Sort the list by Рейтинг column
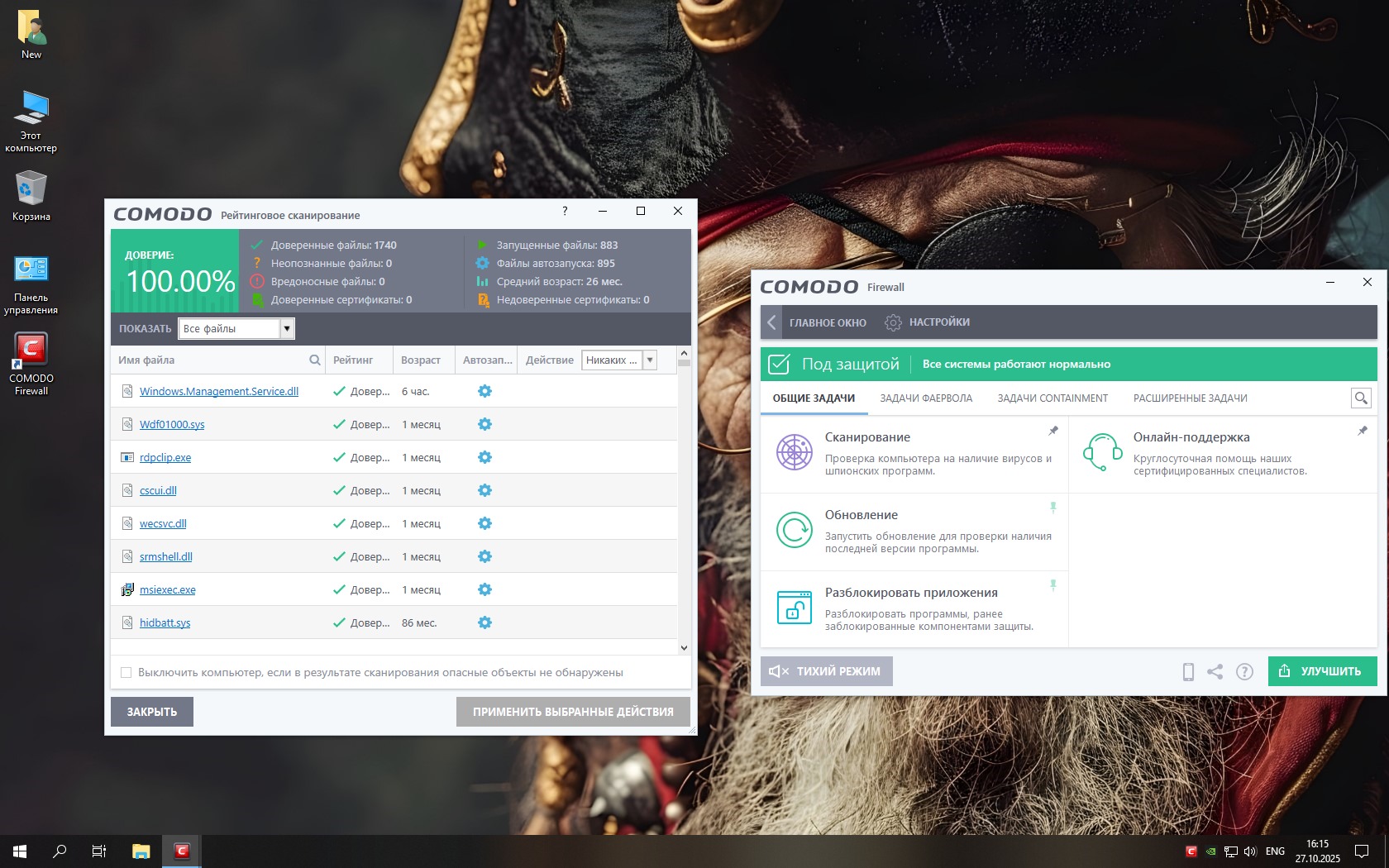Screen dimensions: 1389x868 click(x=353, y=360)
